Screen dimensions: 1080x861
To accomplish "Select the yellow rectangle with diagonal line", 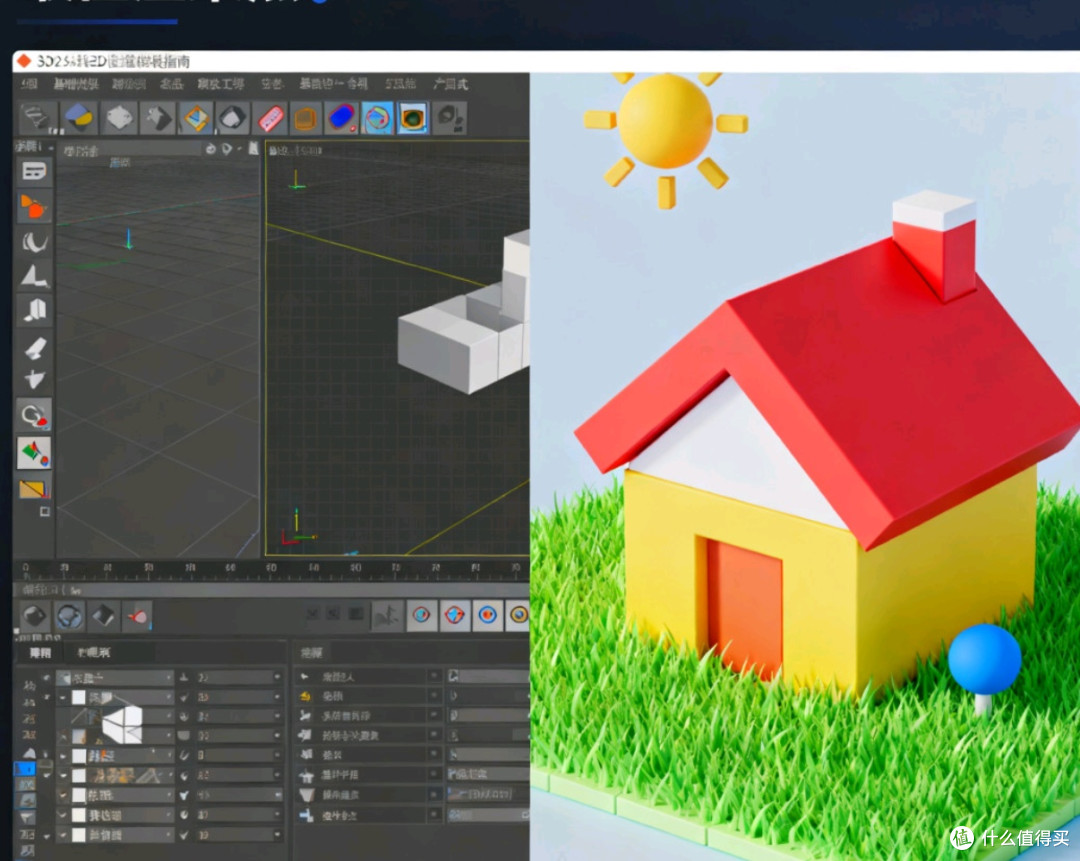I will [x=32, y=490].
